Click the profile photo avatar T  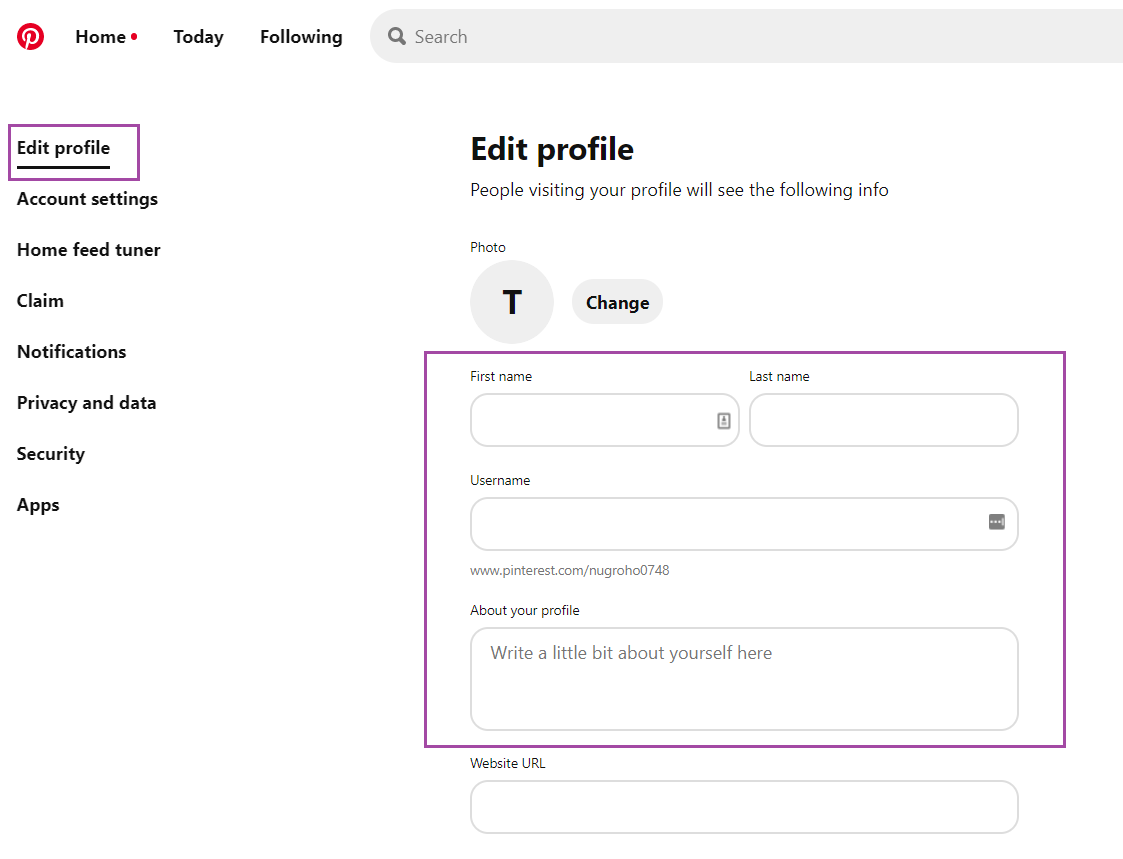pyautogui.click(x=512, y=302)
